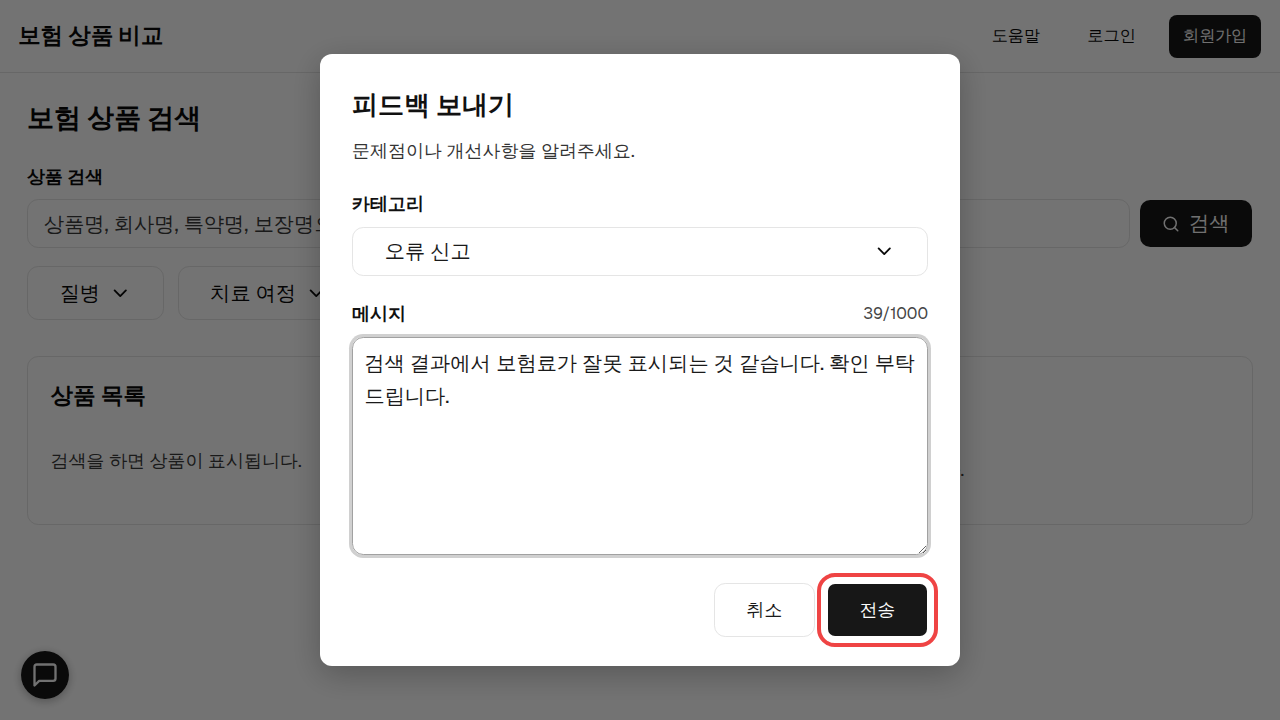Open the 도움말 help link
This screenshot has height=720, width=1280.
coord(1016,36)
